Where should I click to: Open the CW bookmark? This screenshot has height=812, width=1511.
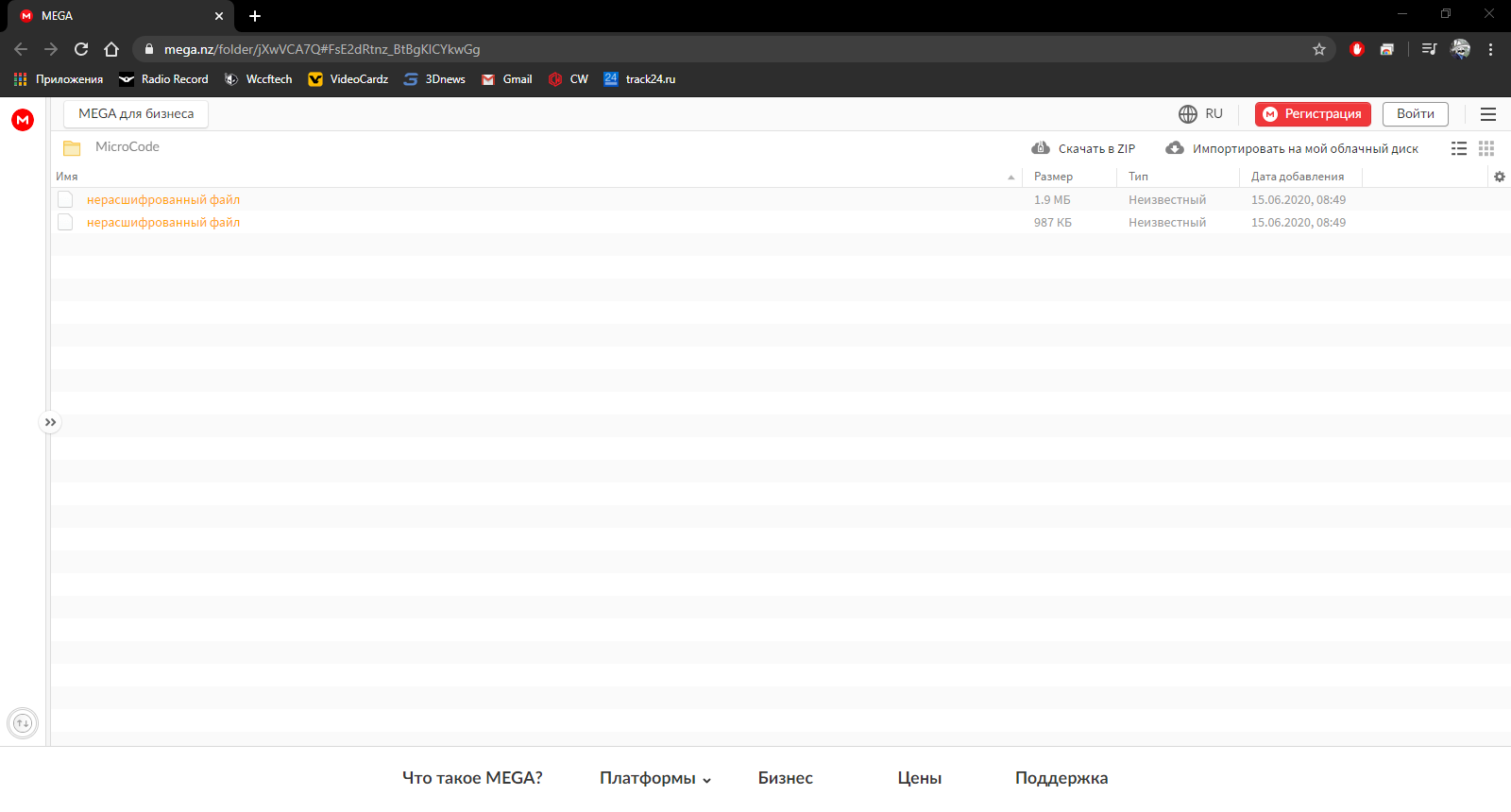569,79
